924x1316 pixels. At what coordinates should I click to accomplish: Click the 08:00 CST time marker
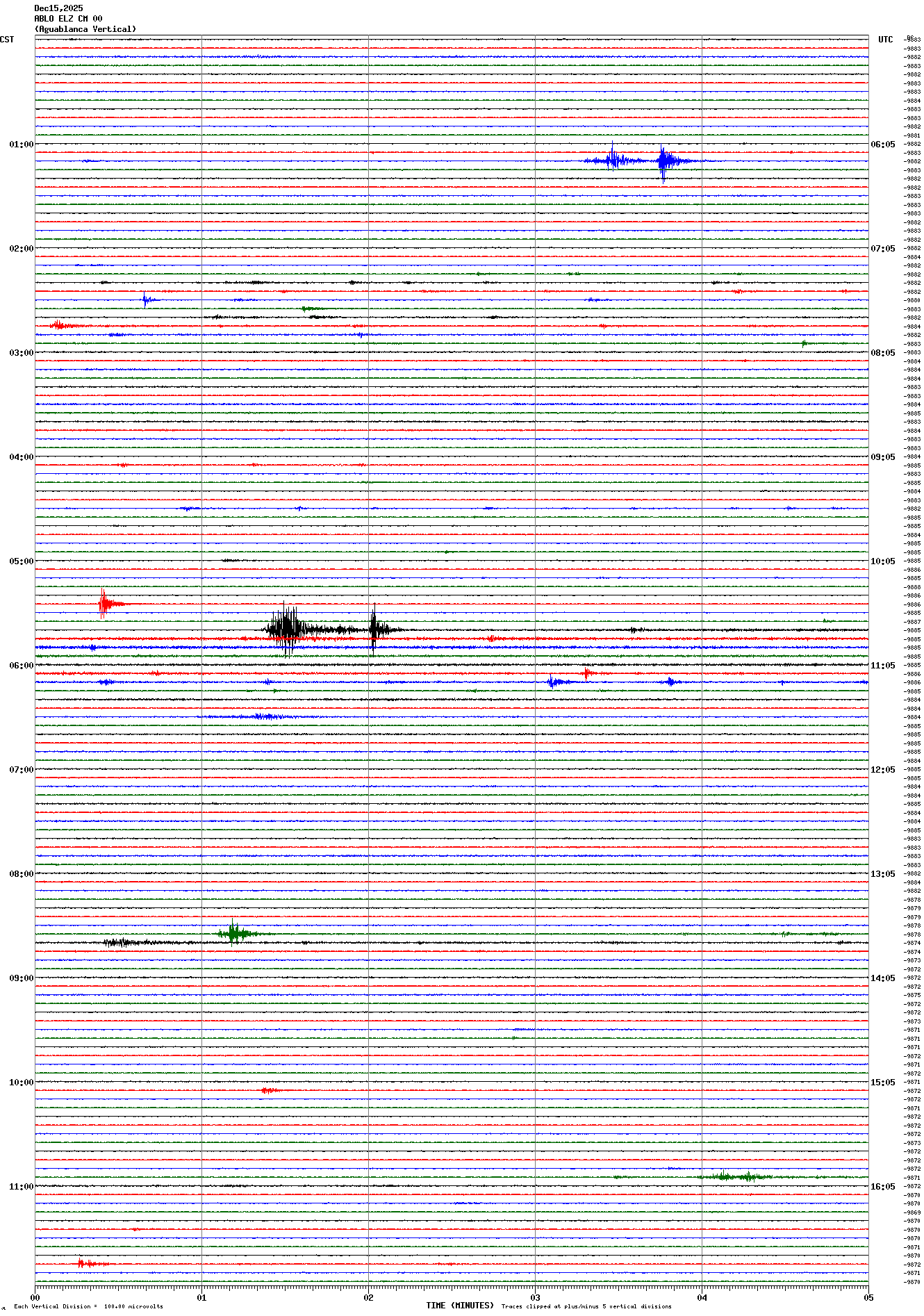[x=21, y=874]
